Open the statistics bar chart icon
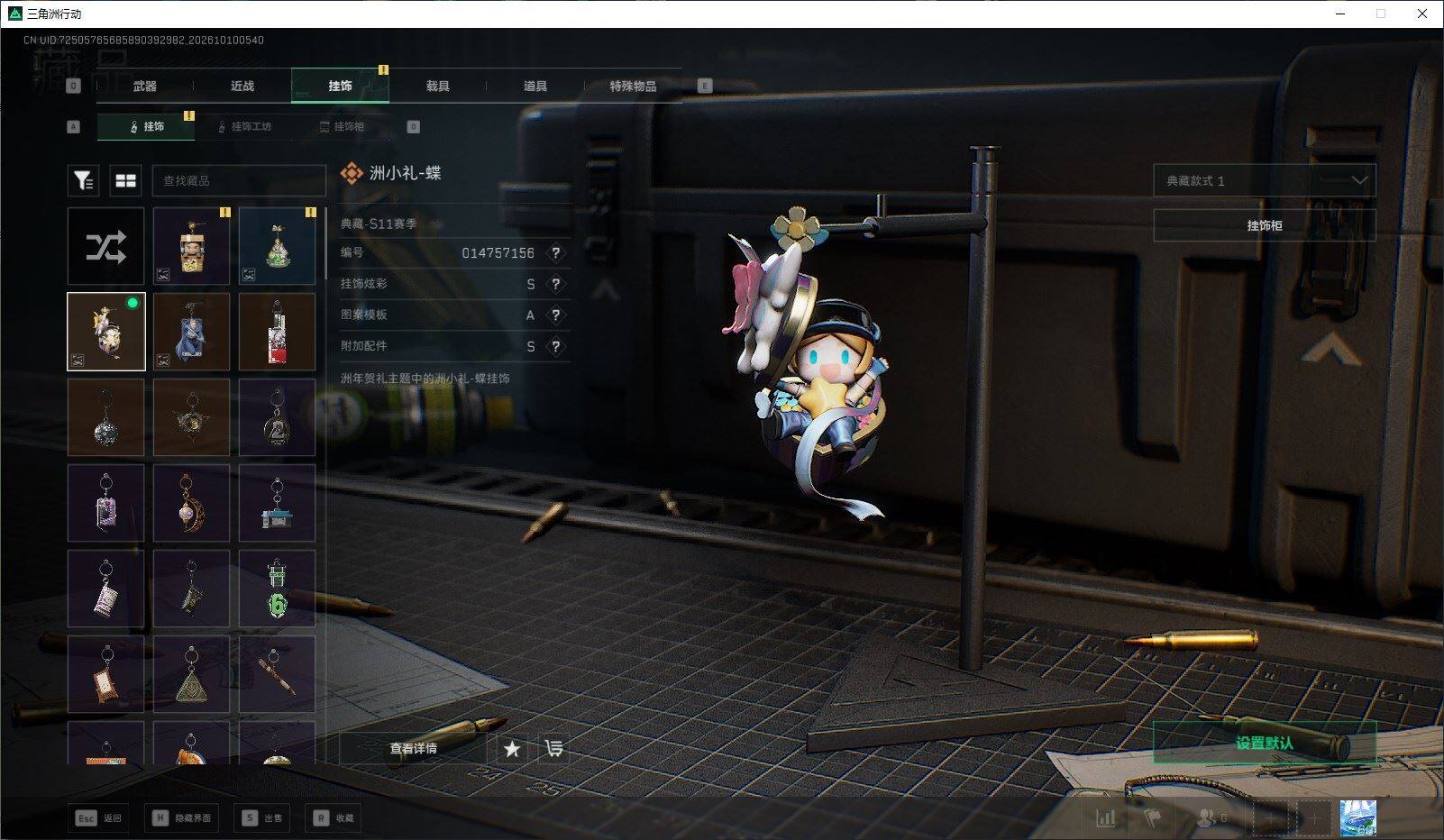This screenshot has height=840, width=1444. click(x=1105, y=818)
